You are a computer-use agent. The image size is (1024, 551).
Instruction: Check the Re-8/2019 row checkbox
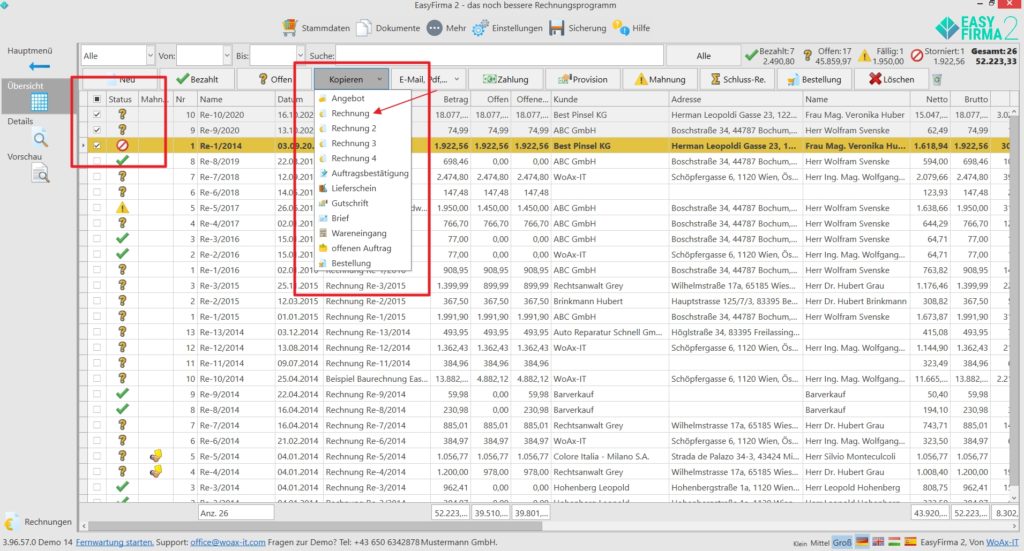tap(97, 161)
